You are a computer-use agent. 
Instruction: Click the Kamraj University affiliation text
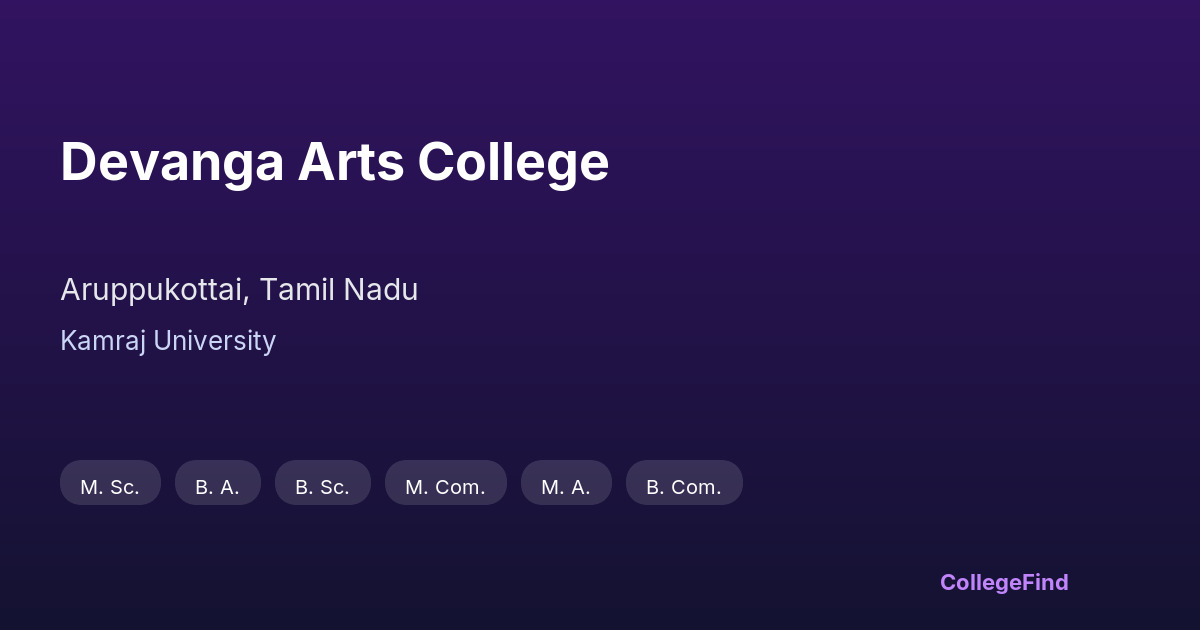(168, 341)
